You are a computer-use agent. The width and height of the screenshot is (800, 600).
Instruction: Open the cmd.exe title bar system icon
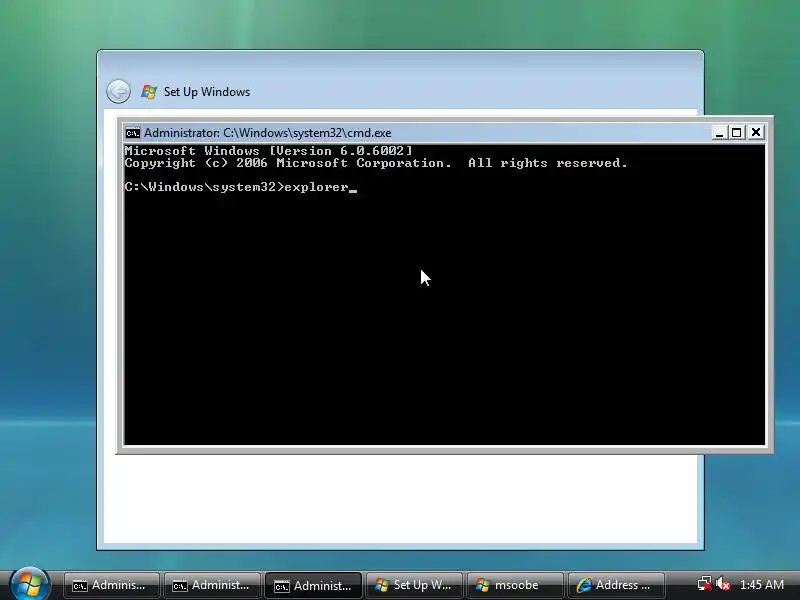point(133,133)
